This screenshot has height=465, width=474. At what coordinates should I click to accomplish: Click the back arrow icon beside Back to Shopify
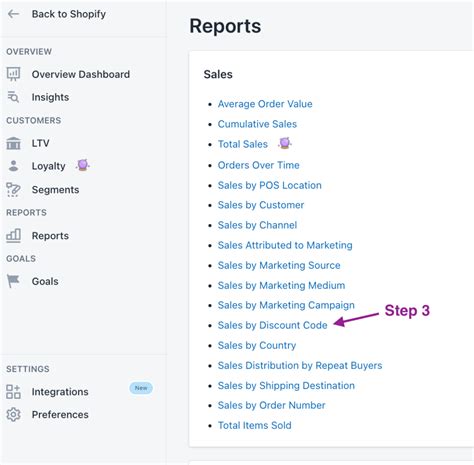tap(13, 14)
